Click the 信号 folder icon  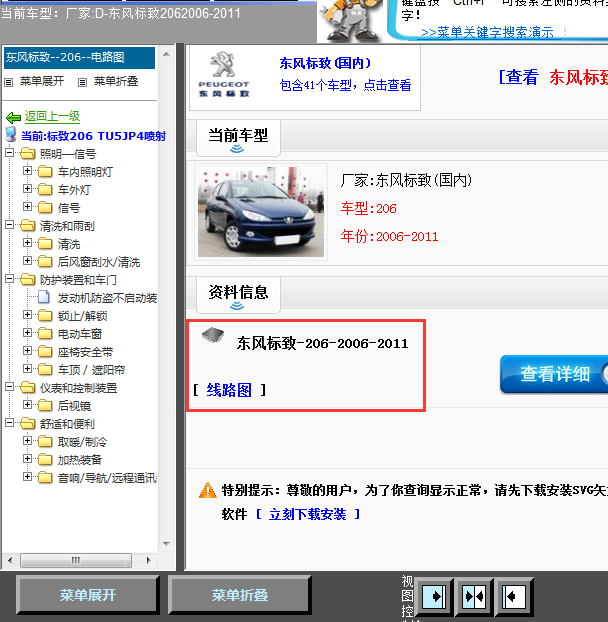(45, 207)
